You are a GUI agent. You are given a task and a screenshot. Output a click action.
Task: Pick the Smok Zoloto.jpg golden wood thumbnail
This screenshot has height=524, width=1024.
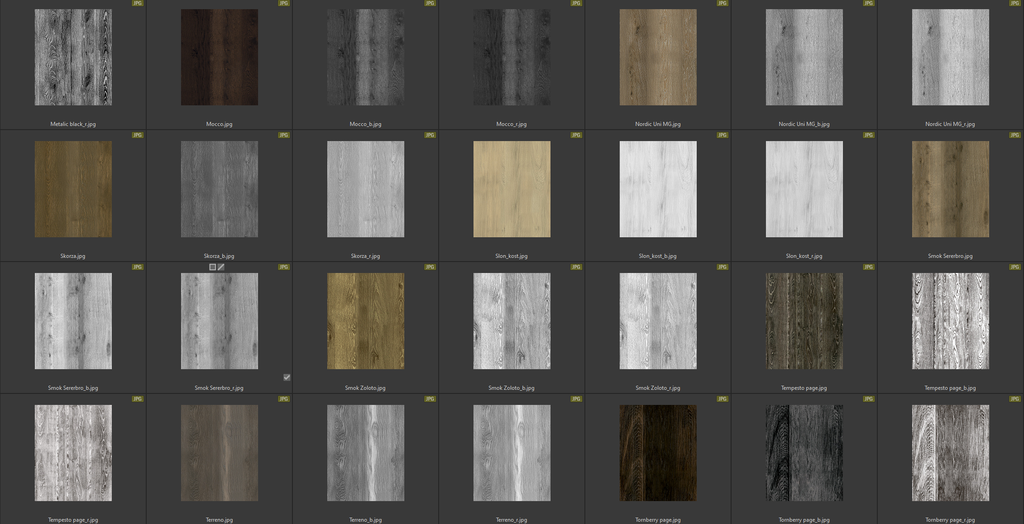366,321
